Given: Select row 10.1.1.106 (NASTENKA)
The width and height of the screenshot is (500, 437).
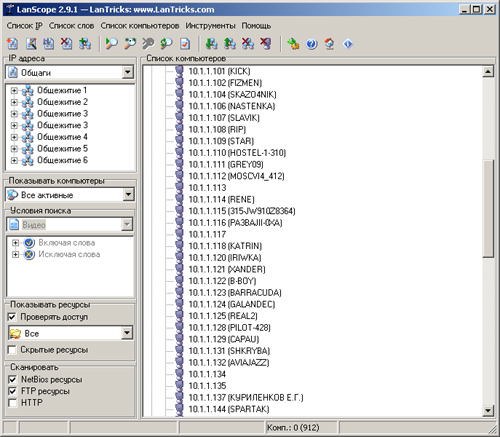Looking at the screenshot, I should 232,106.
